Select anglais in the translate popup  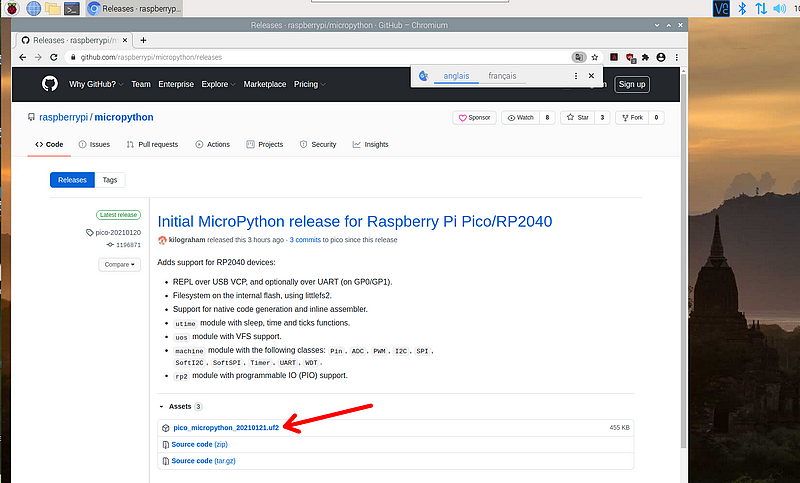coord(456,75)
